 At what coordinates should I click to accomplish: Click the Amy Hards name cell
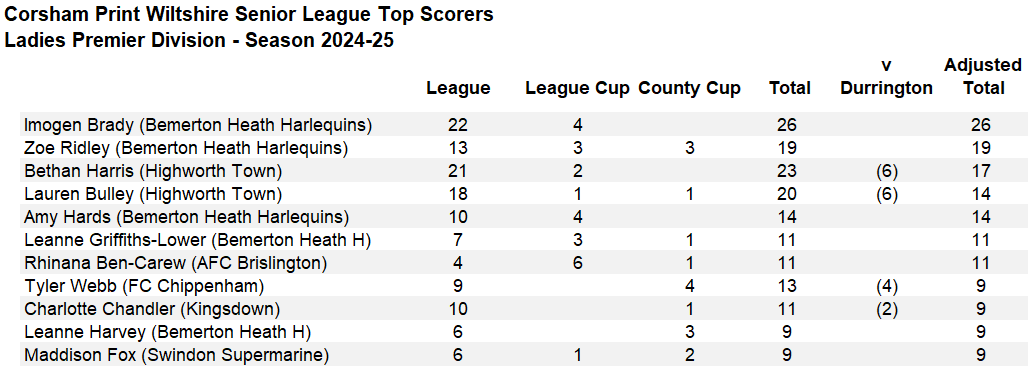(x=187, y=217)
